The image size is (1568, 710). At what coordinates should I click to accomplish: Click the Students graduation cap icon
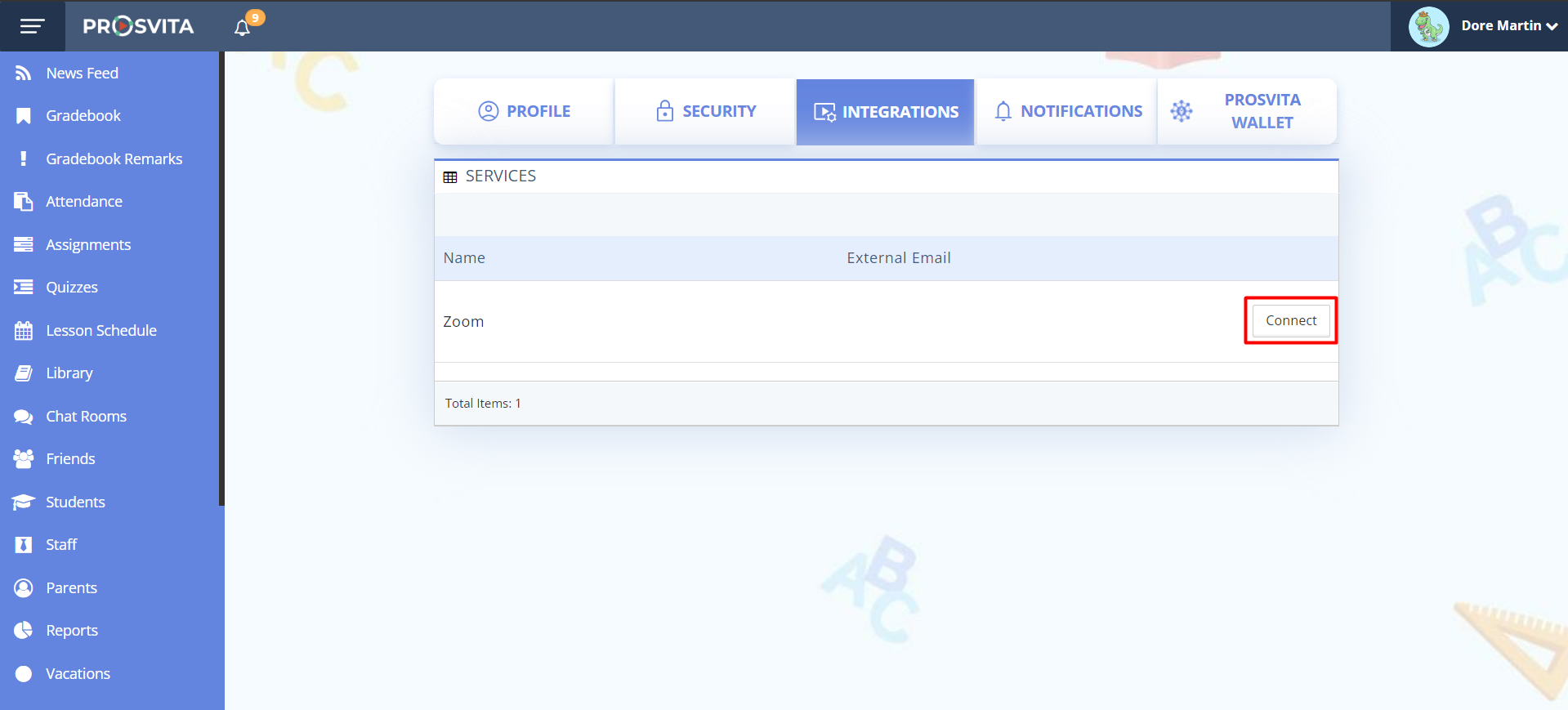click(x=24, y=502)
